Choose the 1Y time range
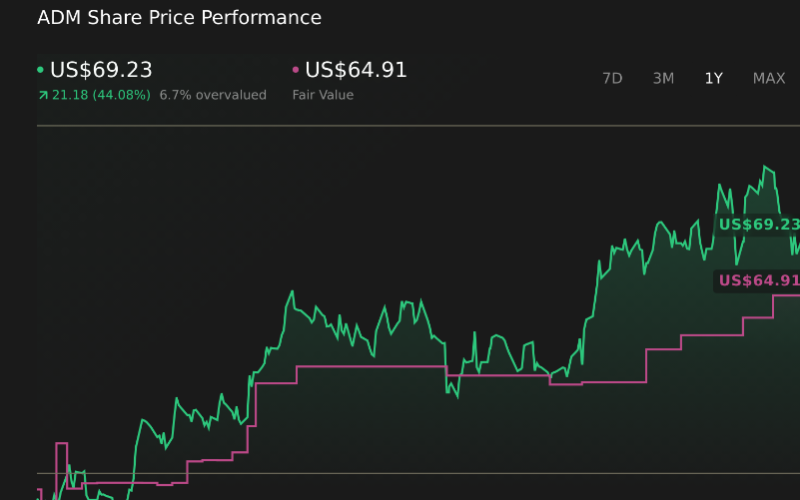The width and height of the screenshot is (800, 500). [x=713, y=78]
